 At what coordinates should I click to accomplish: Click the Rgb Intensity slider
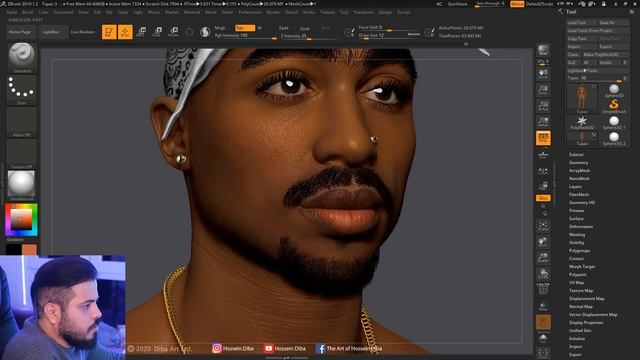tap(245, 36)
